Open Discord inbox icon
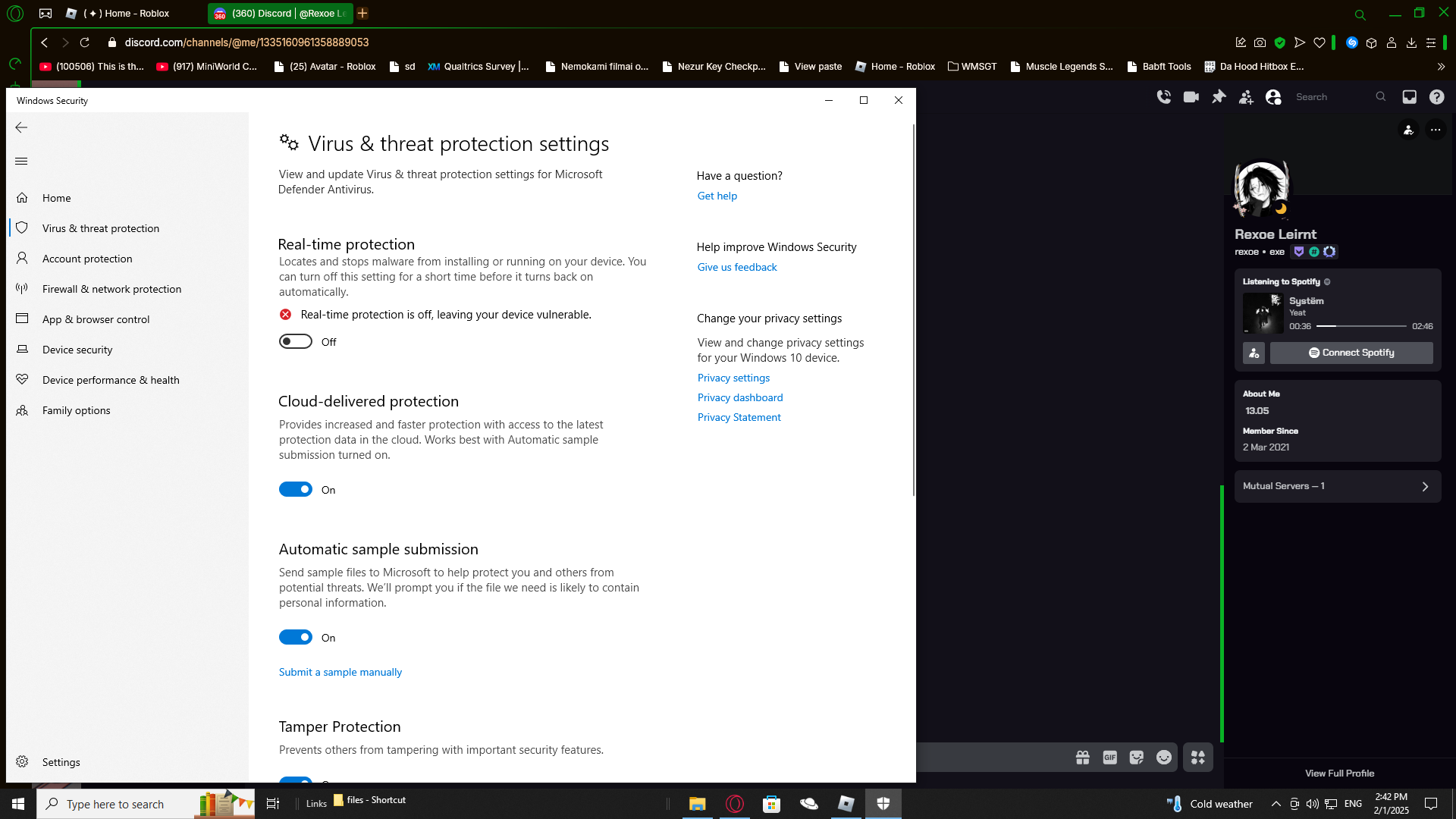The height and width of the screenshot is (819, 1456). tap(1409, 97)
